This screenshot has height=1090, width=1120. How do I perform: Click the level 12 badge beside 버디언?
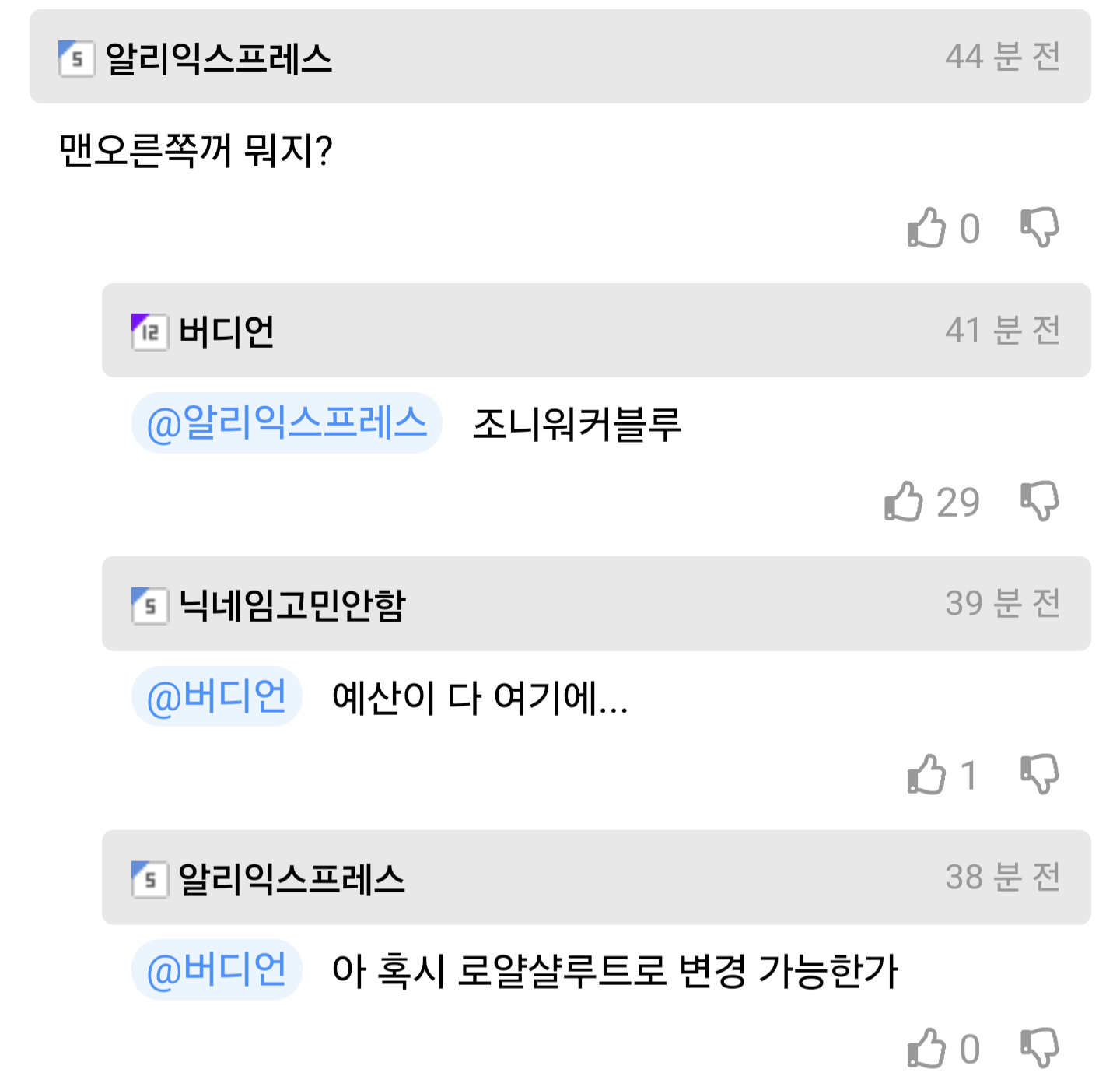pos(149,332)
